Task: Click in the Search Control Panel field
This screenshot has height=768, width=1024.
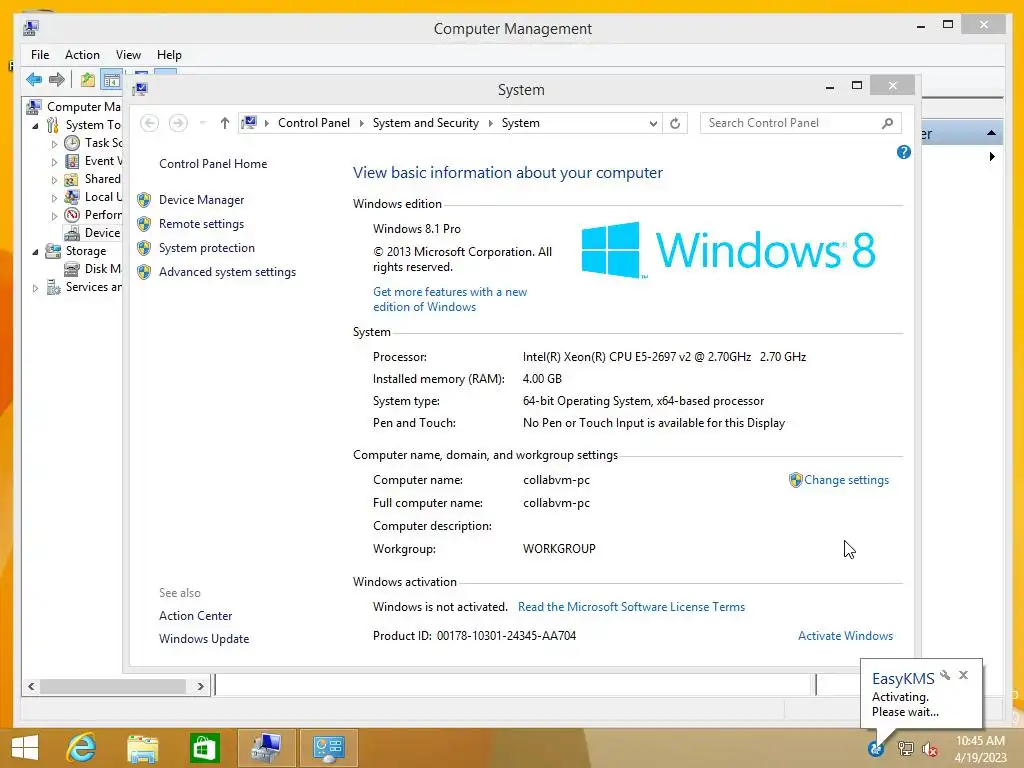Action: point(790,123)
